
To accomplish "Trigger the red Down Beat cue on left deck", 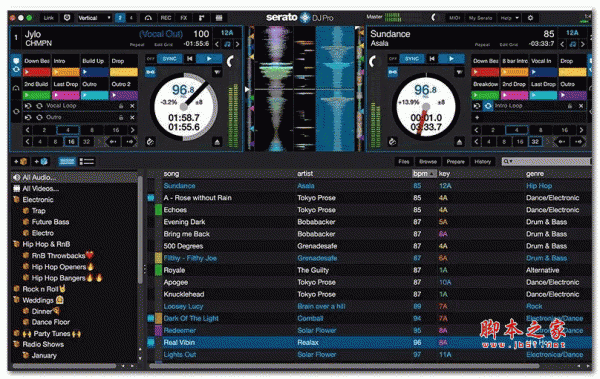I will tap(37, 72).
